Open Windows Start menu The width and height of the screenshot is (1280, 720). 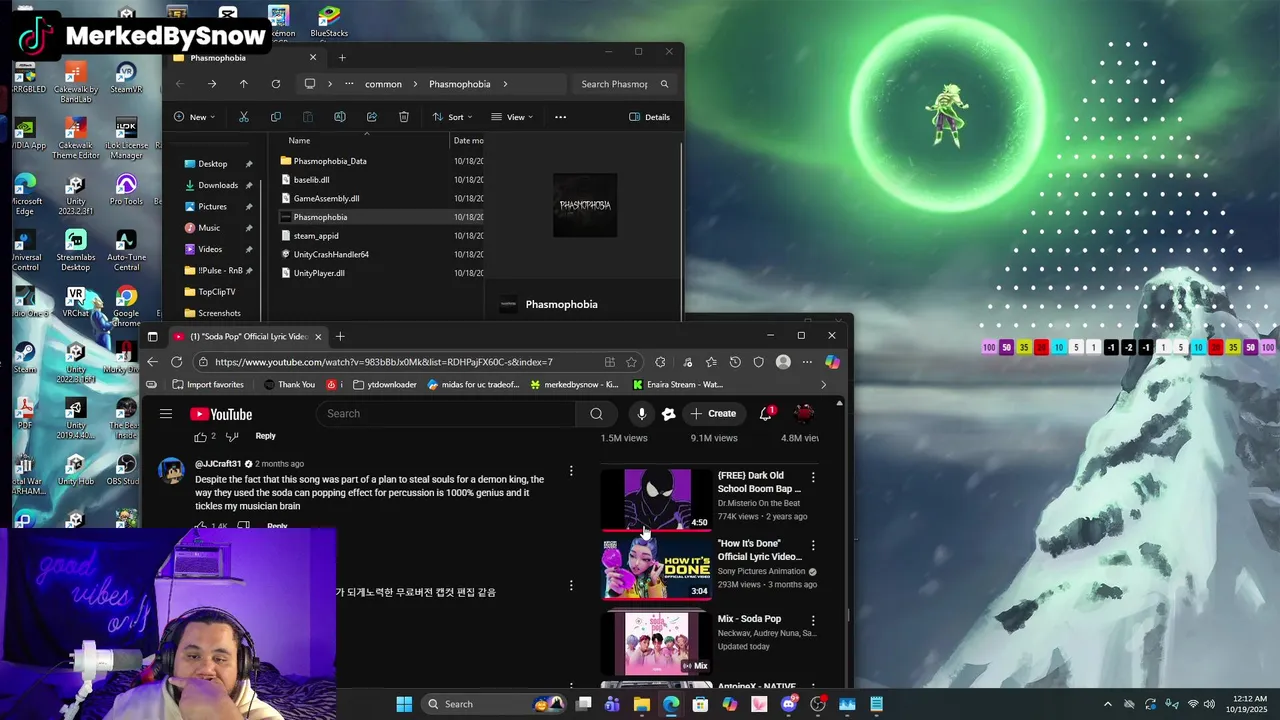pyautogui.click(x=404, y=704)
